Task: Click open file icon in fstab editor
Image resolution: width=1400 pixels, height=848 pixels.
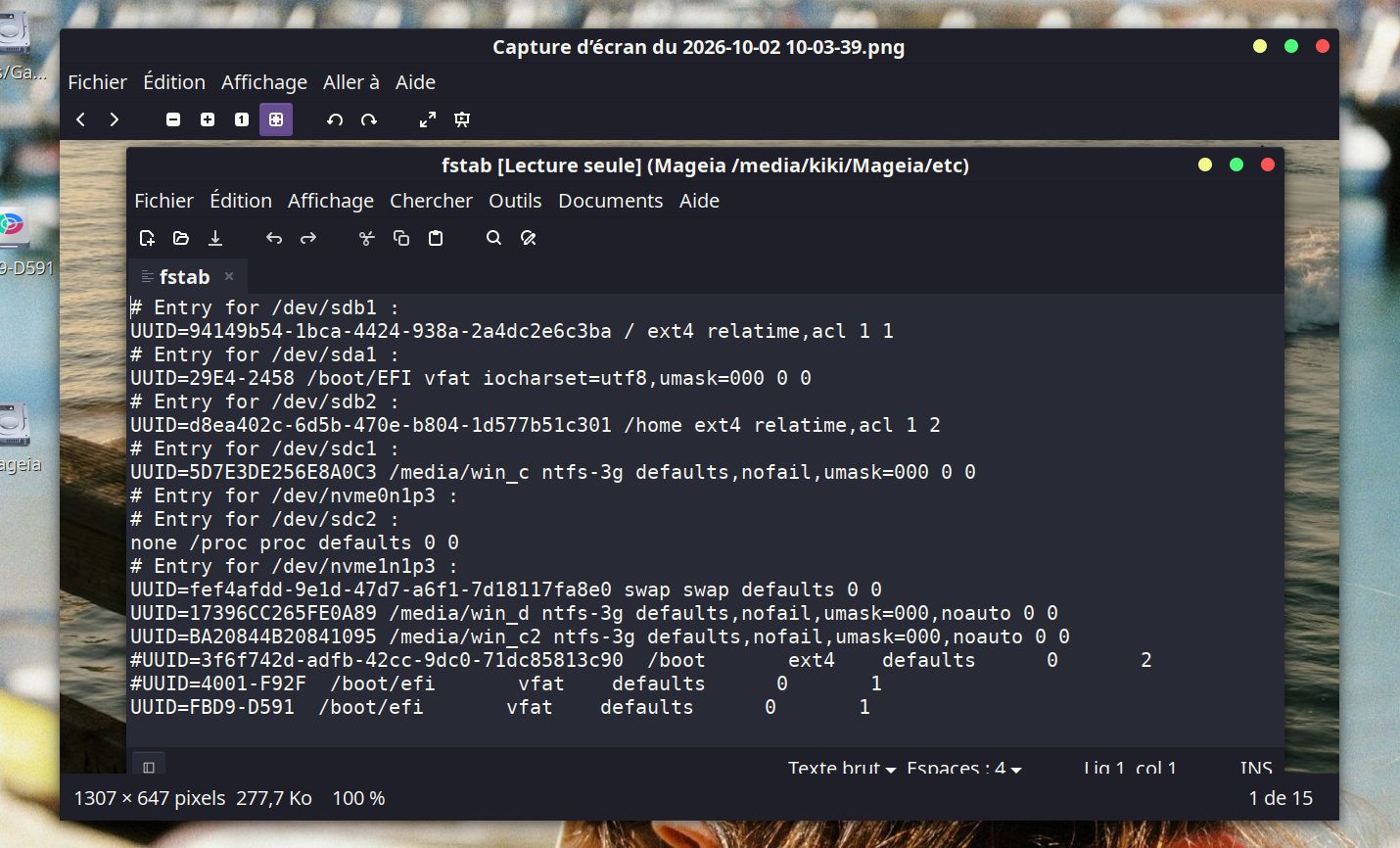Action: (x=181, y=238)
